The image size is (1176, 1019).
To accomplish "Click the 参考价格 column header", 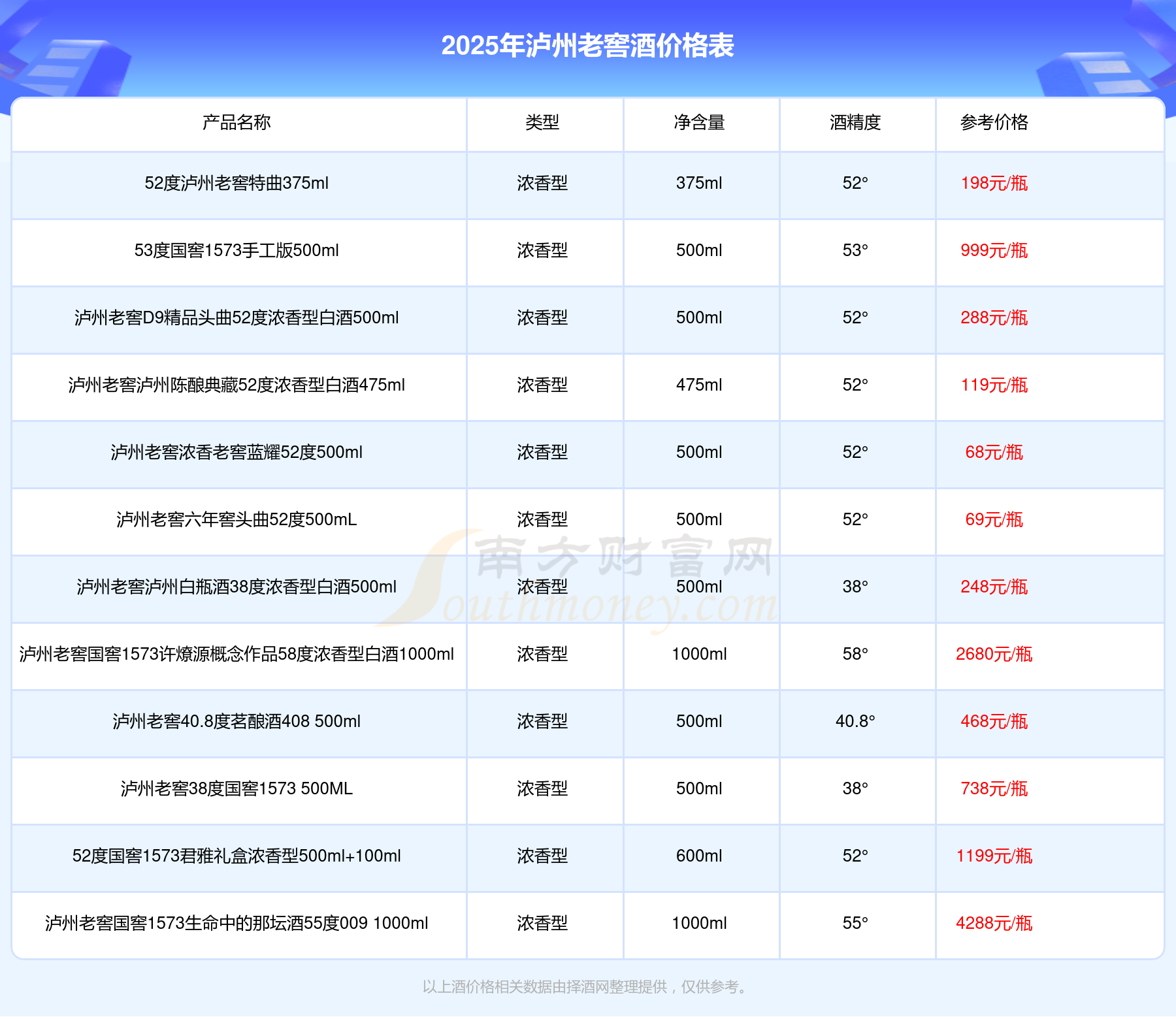I will 994,122.
